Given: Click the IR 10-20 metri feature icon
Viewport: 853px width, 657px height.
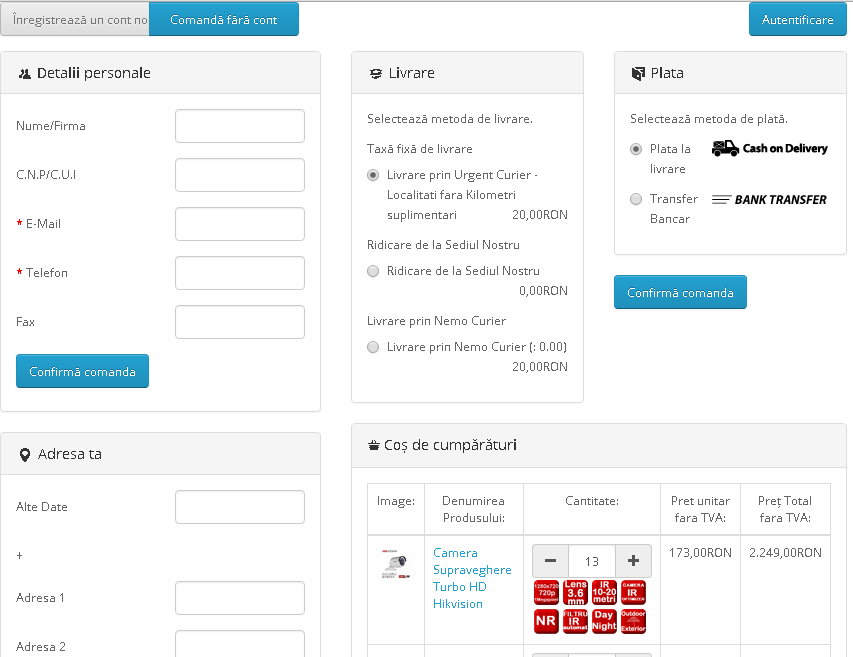Looking at the screenshot, I should click(604, 592).
